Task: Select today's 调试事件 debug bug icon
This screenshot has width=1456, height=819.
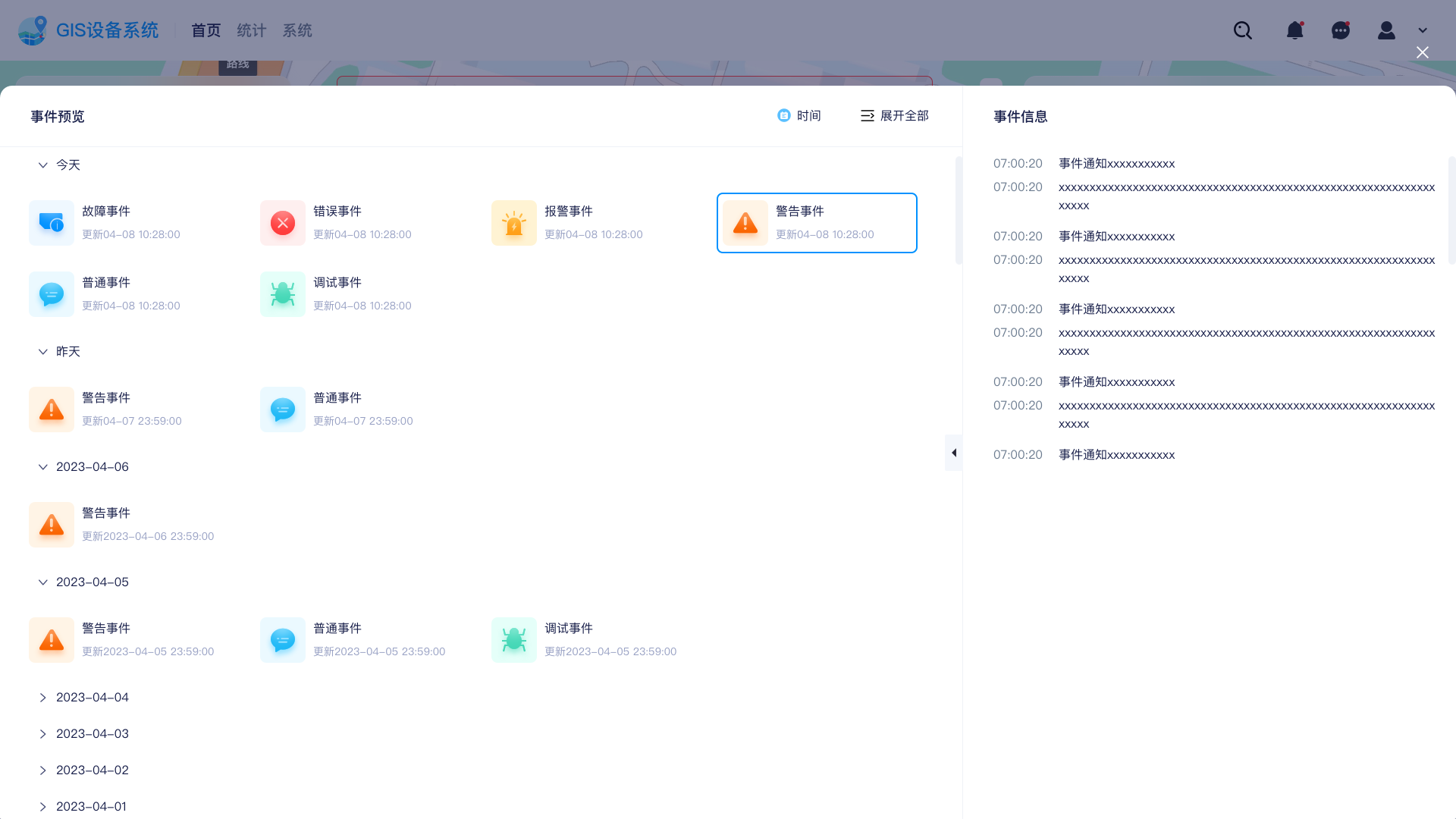Action: (283, 294)
